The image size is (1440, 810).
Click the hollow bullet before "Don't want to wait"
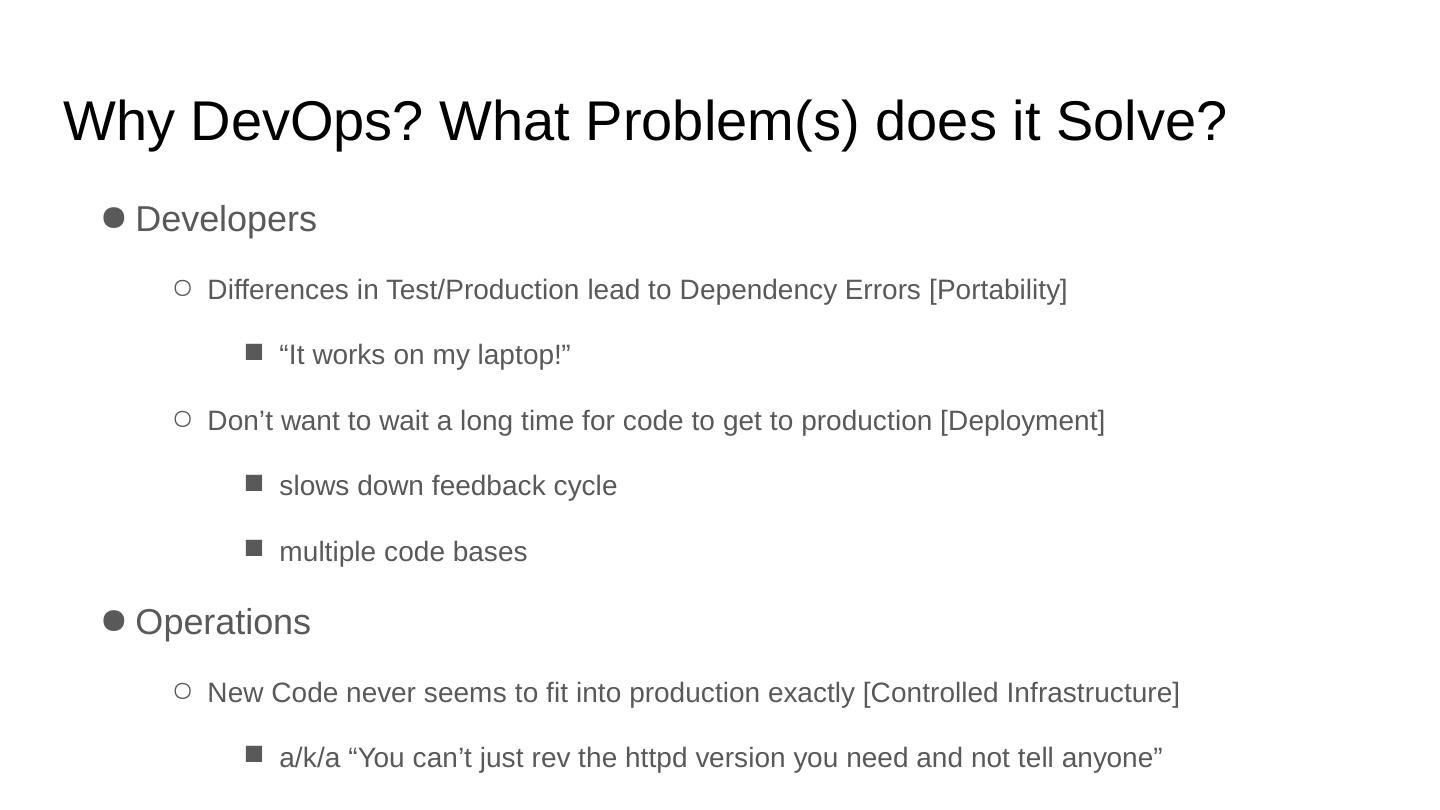(183, 420)
